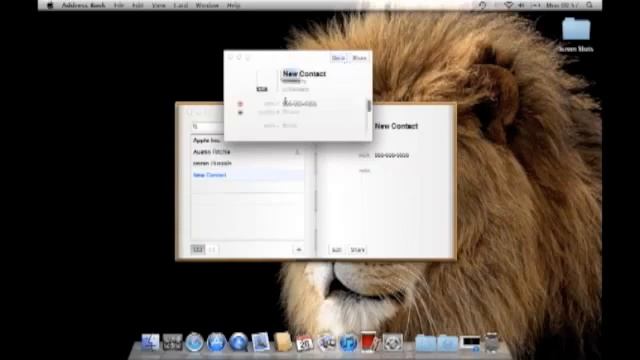Select New Contact in the contacts list
The width and height of the screenshot is (640, 360).
[247, 175]
